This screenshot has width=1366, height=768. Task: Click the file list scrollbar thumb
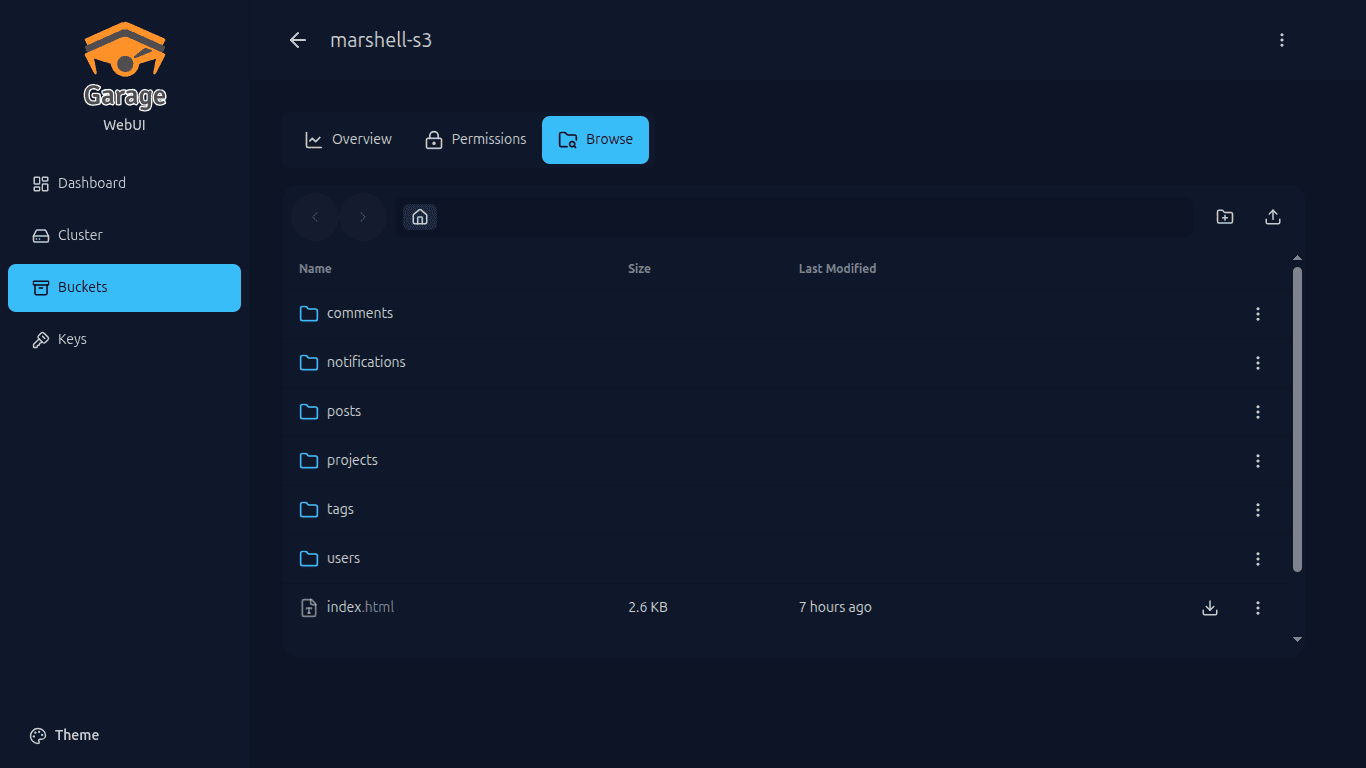[1297, 419]
